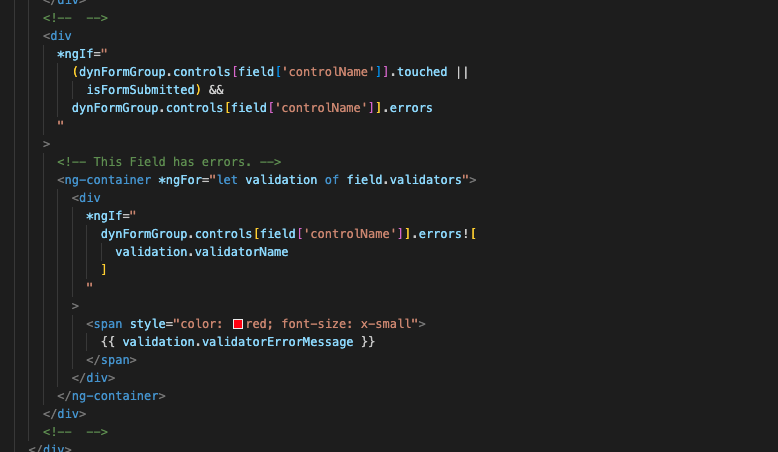Click the closing span tag
The height and width of the screenshot is (452, 778).
pyautogui.click(x=111, y=360)
